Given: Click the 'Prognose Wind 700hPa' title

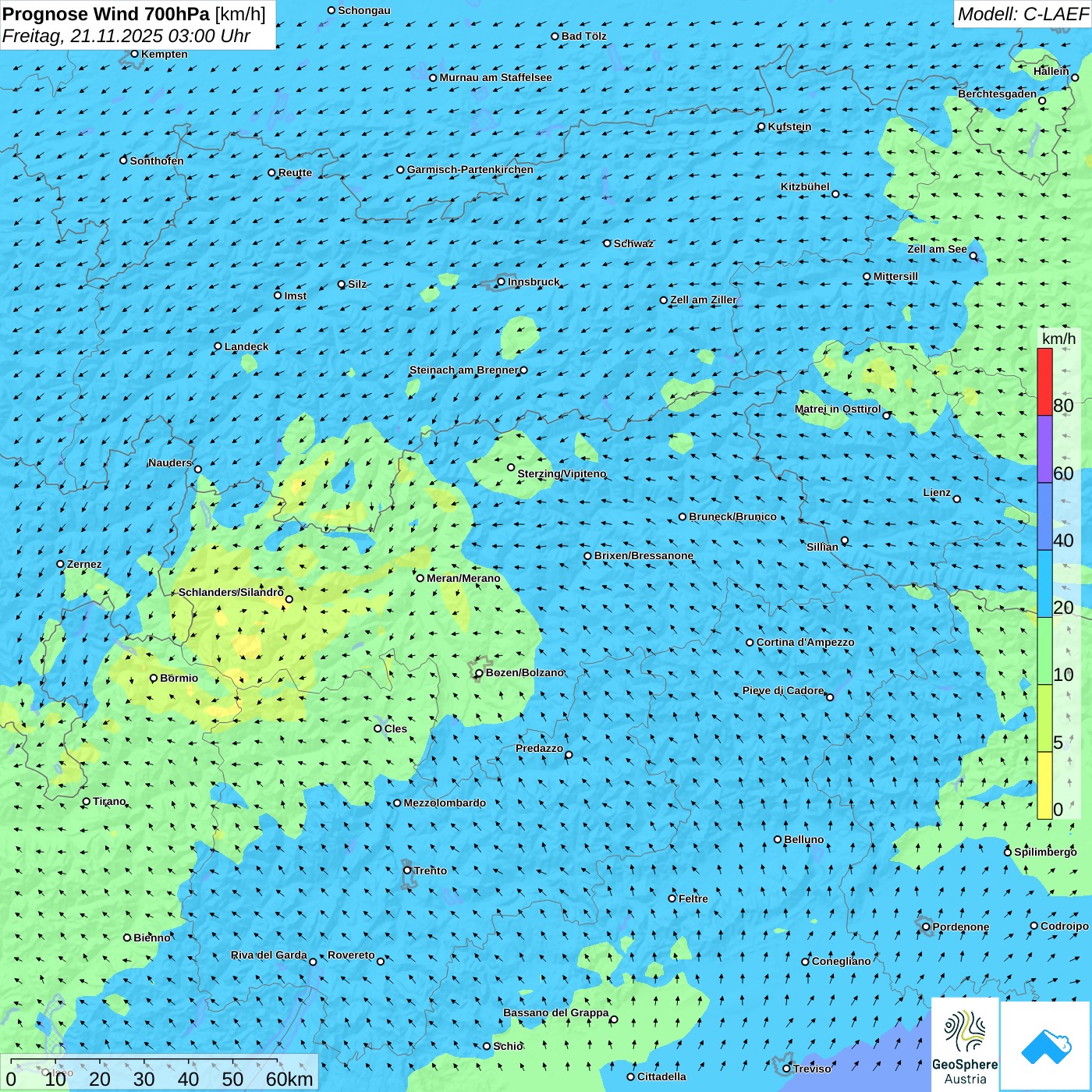Looking at the screenshot, I should [106, 14].
